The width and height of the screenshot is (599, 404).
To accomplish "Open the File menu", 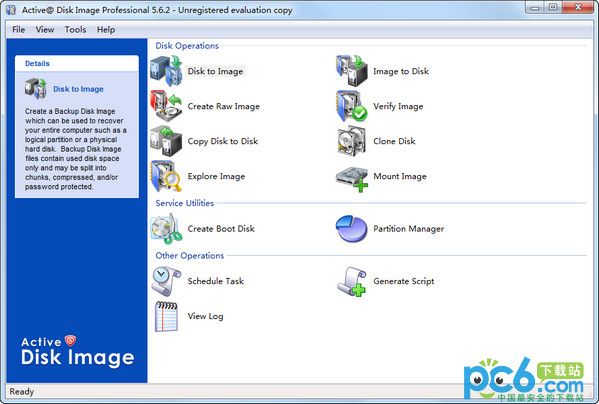I will [19, 29].
